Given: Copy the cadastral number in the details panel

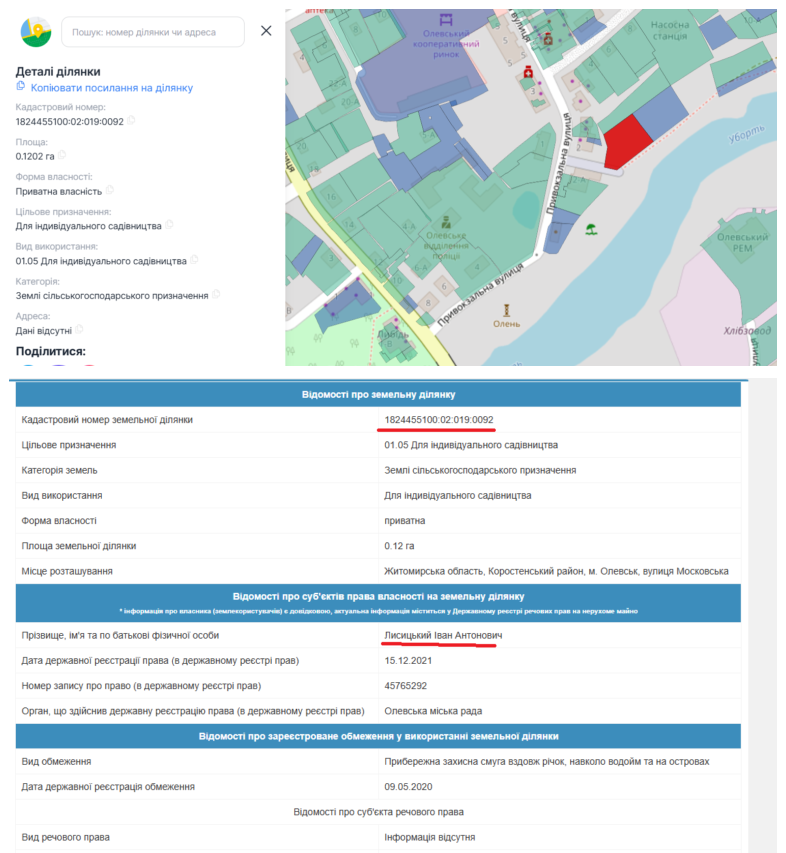Looking at the screenshot, I should point(131,120).
